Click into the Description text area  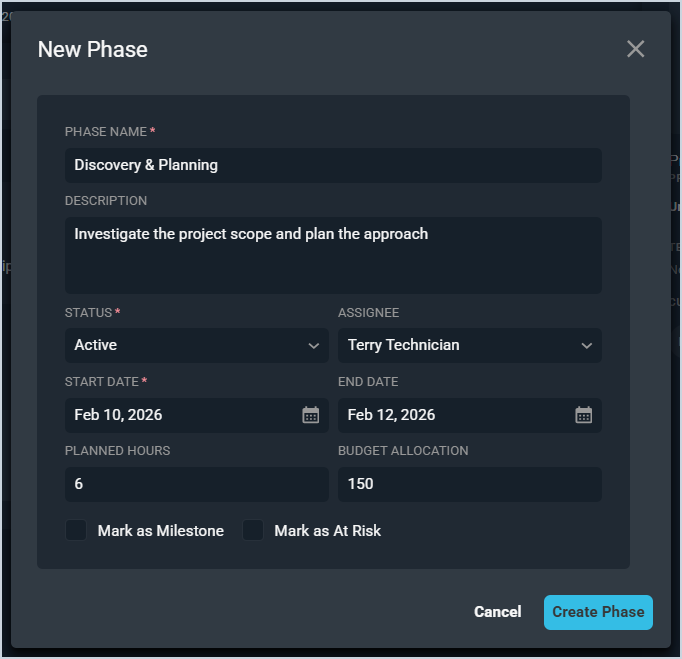(x=333, y=255)
